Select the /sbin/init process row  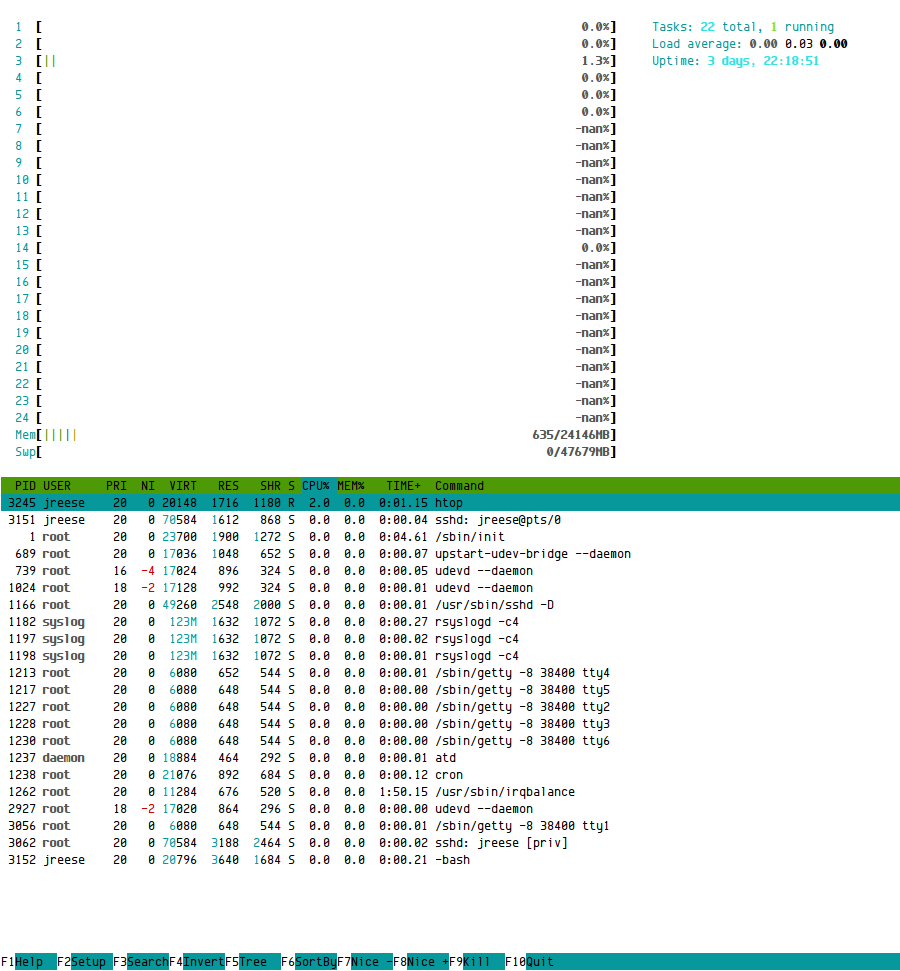tap(450, 537)
